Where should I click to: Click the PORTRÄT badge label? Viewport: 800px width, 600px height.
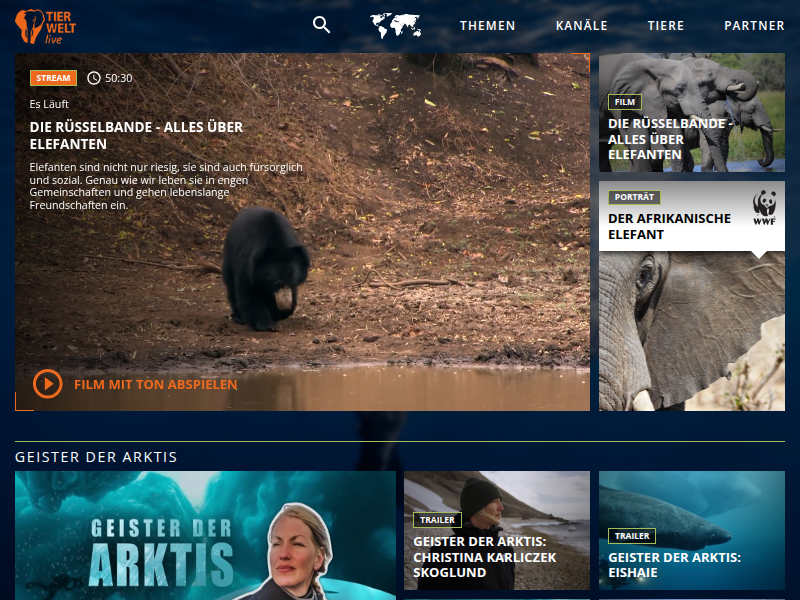pyautogui.click(x=634, y=197)
